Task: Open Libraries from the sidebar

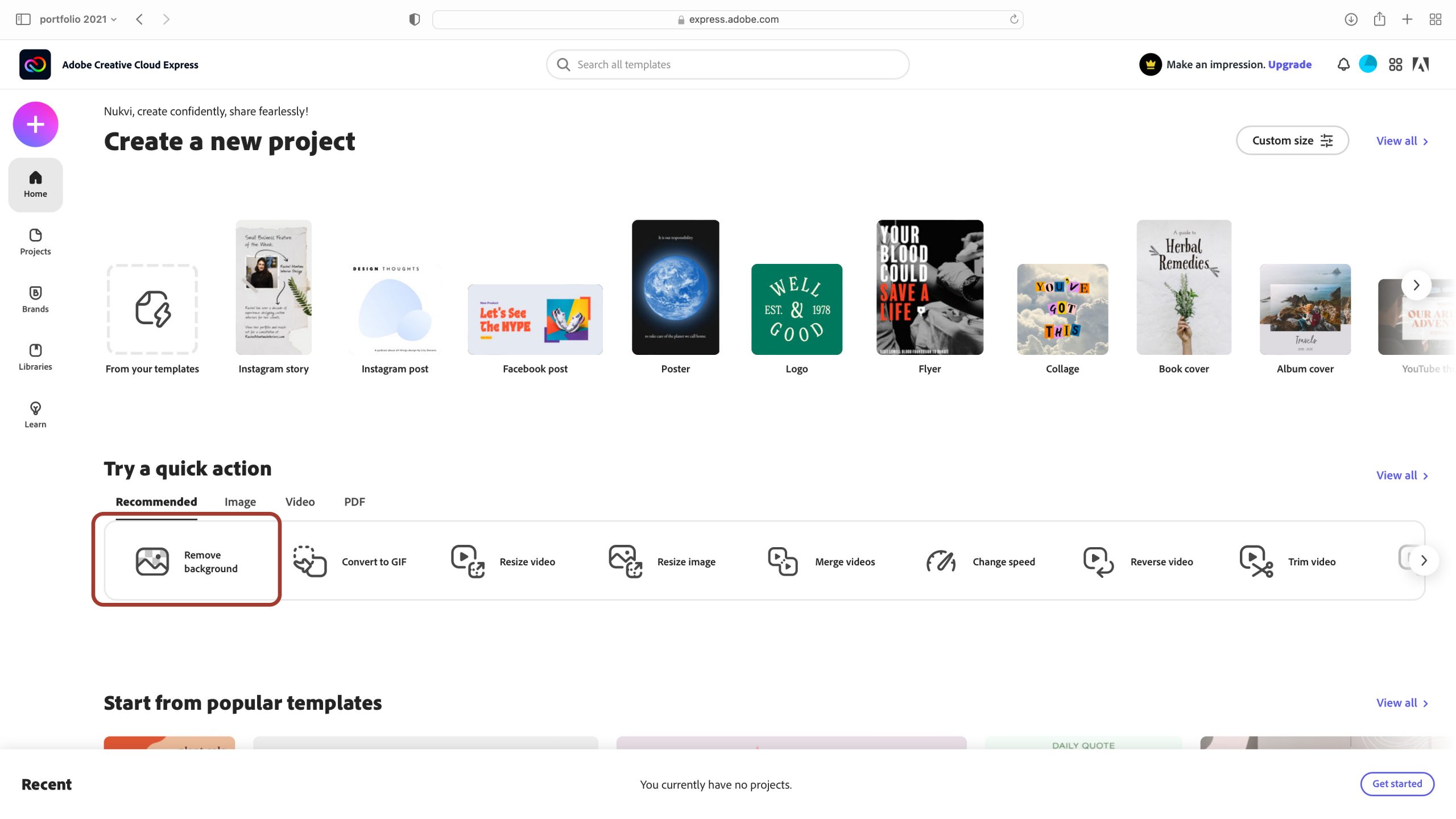Action: [x=35, y=357]
